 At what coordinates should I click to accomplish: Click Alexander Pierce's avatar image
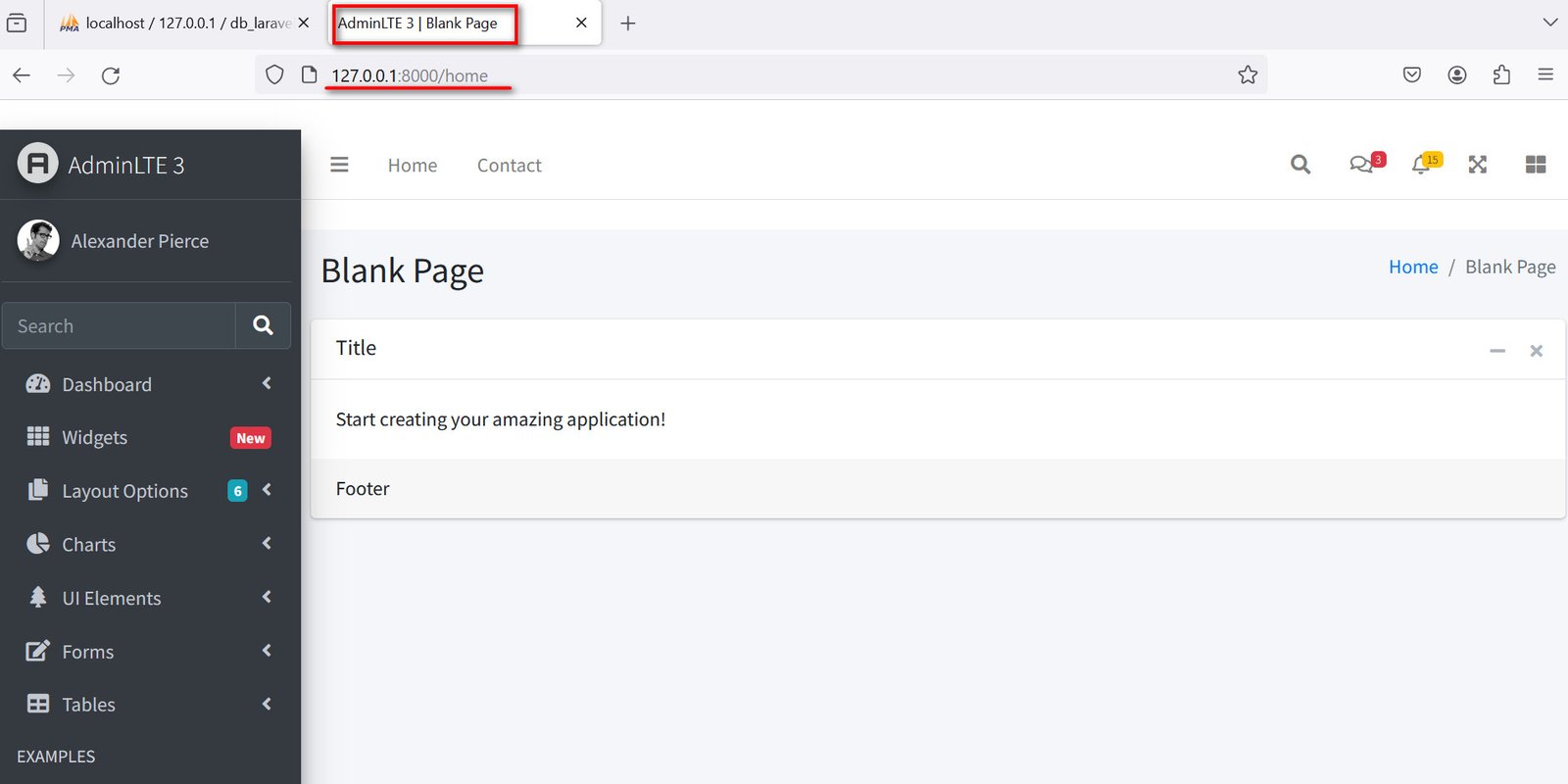(38, 240)
